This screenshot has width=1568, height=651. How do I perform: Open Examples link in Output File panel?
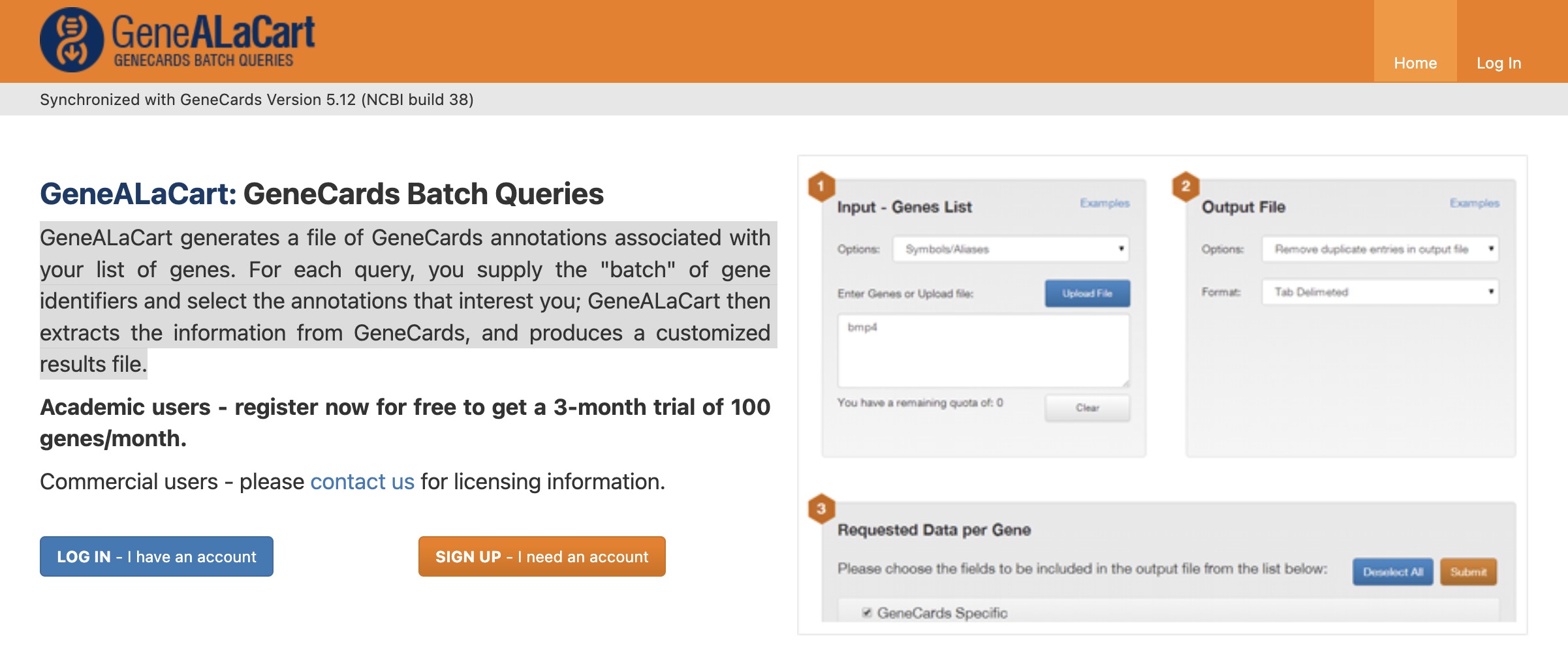click(1474, 204)
